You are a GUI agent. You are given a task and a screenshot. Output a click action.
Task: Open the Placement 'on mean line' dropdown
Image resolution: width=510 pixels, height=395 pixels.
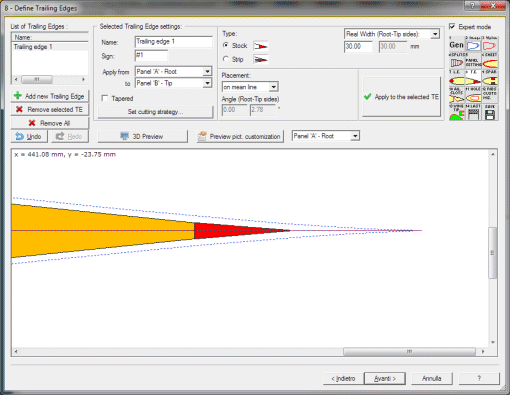point(250,87)
